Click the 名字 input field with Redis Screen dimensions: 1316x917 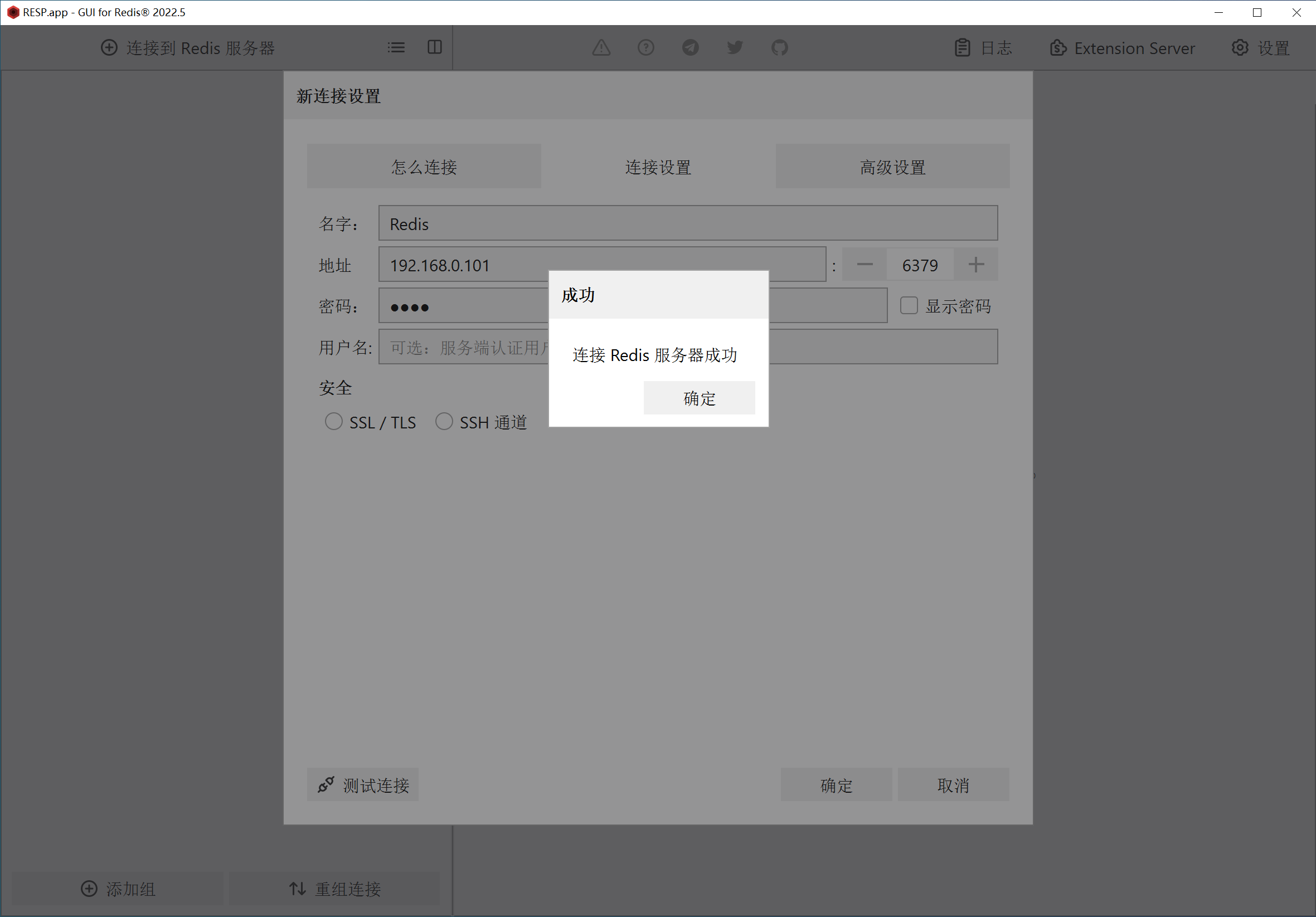[x=687, y=223]
